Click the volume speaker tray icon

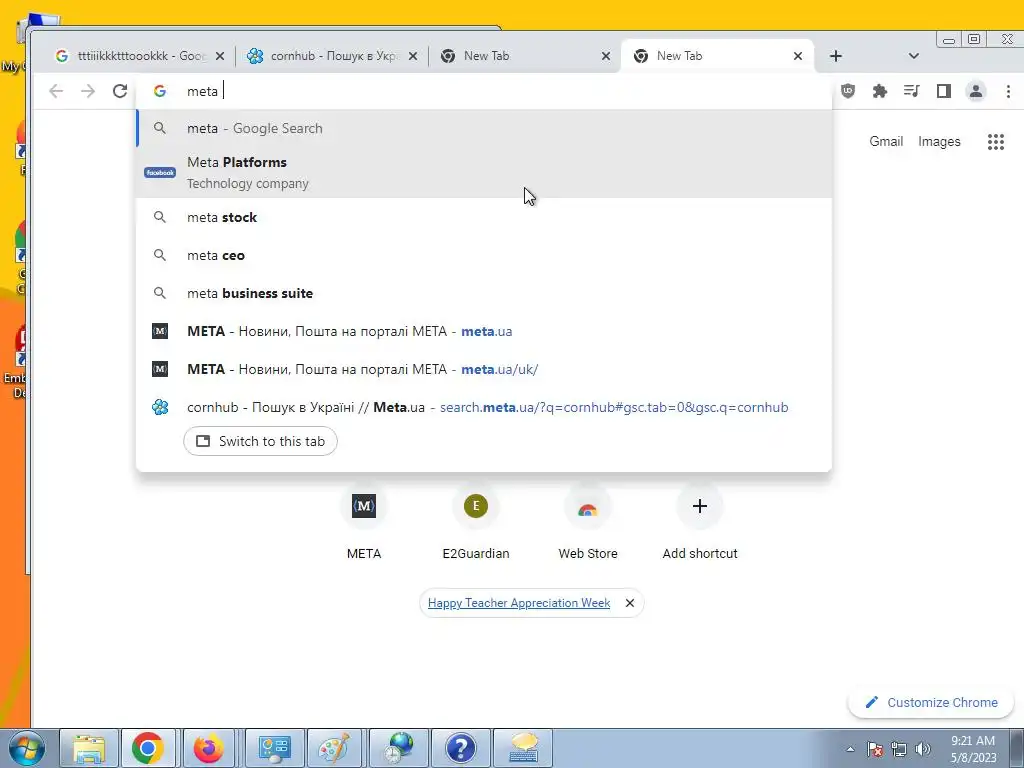click(x=923, y=749)
